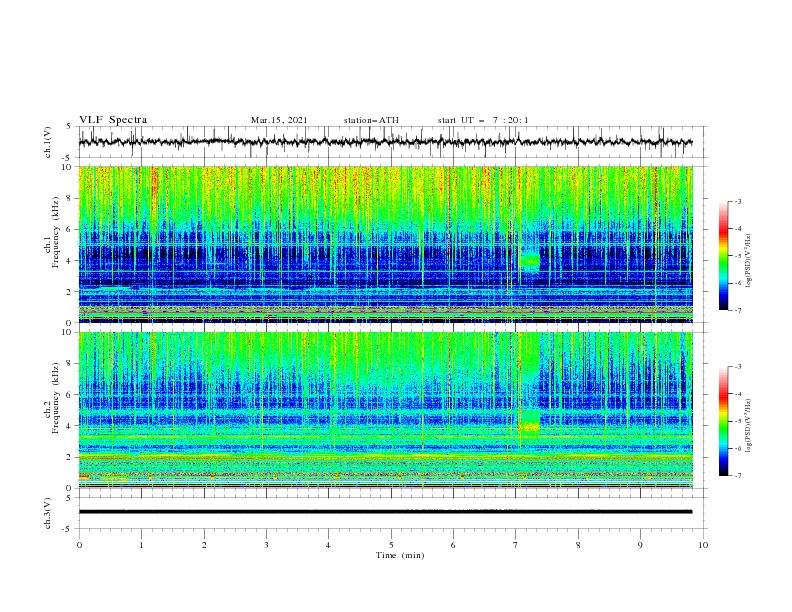The image size is (792, 612).
Task: Click the "2" kHz tick on ch.1 frequency axis
Action: [x=70, y=292]
